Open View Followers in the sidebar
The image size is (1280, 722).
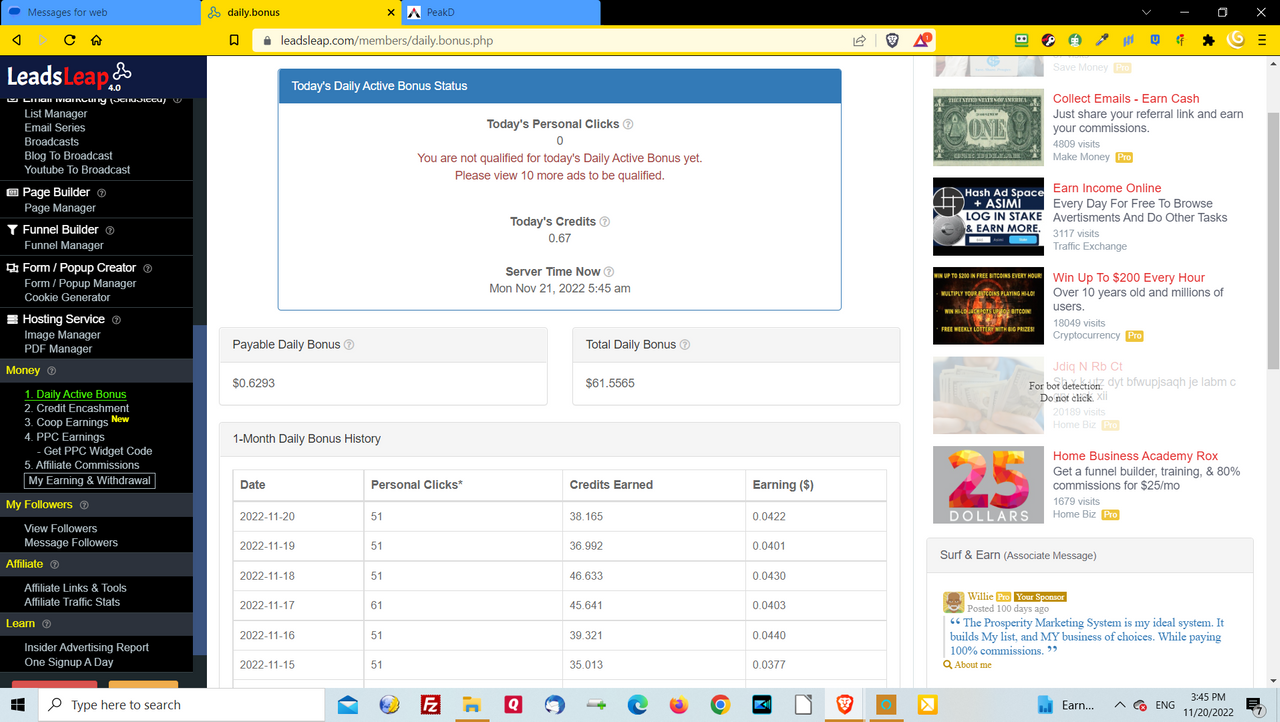61,528
